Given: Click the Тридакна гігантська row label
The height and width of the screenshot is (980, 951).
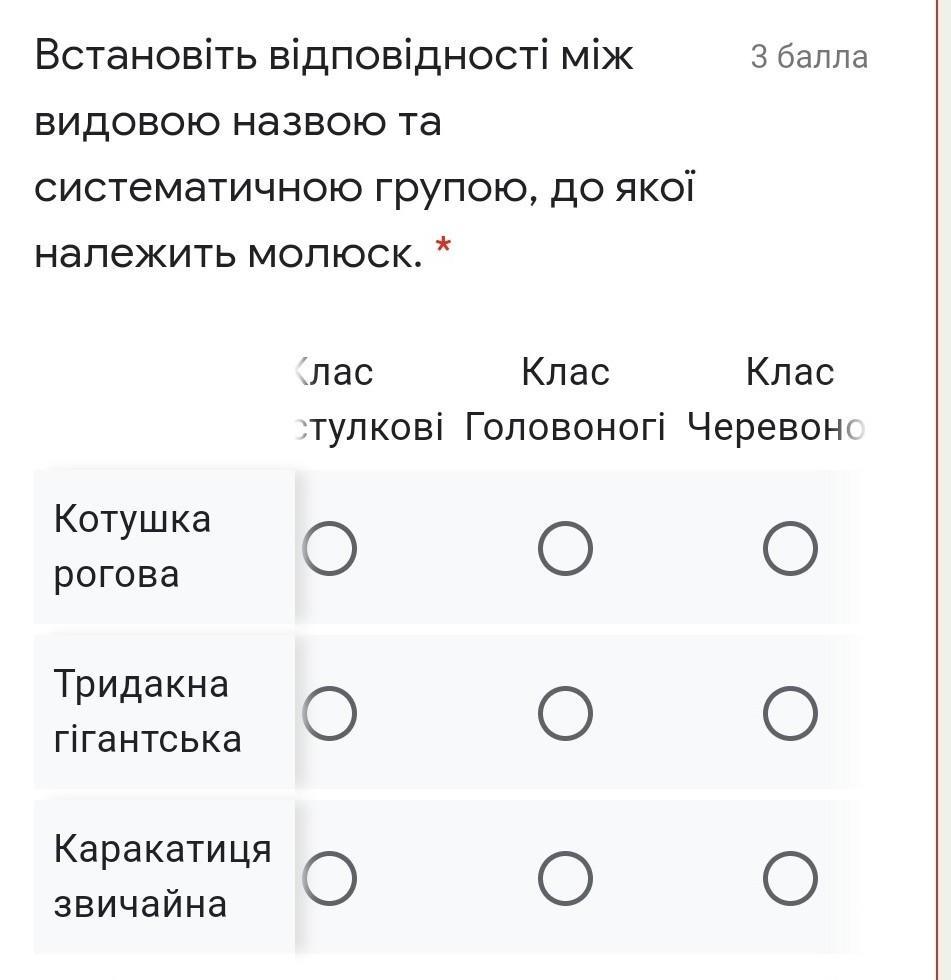Looking at the screenshot, I should point(147,711).
